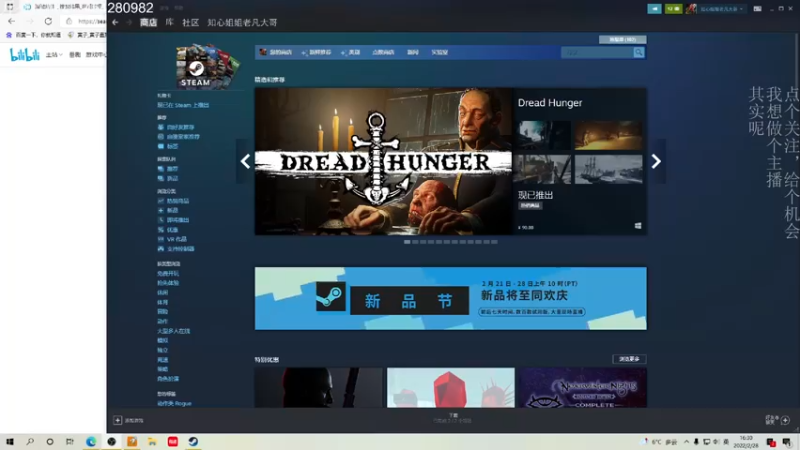This screenshot has height=450, width=800.
Task: Open the Dread Hunger main banner
Action: (x=384, y=161)
